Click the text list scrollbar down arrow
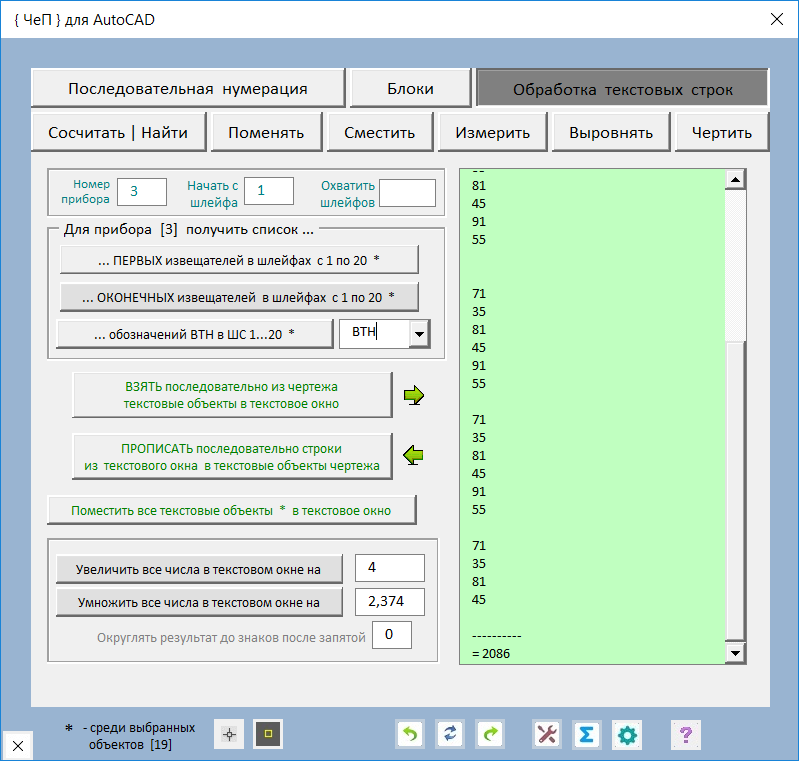This screenshot has width=799, height=761. pos(736,653)
